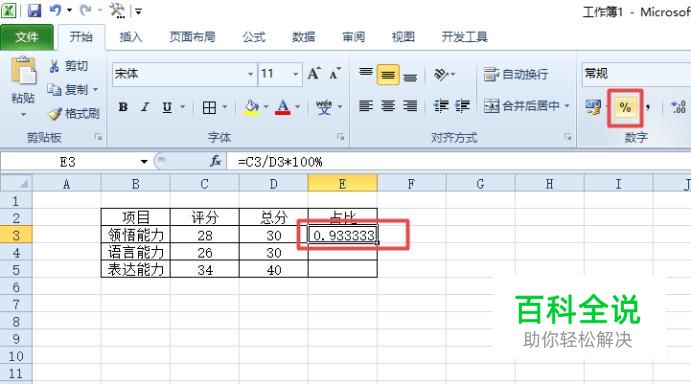This screenshot has width=691, height=384.
Task: Open the Undo history dropdown arrow
Action: [x=69, y=10]
